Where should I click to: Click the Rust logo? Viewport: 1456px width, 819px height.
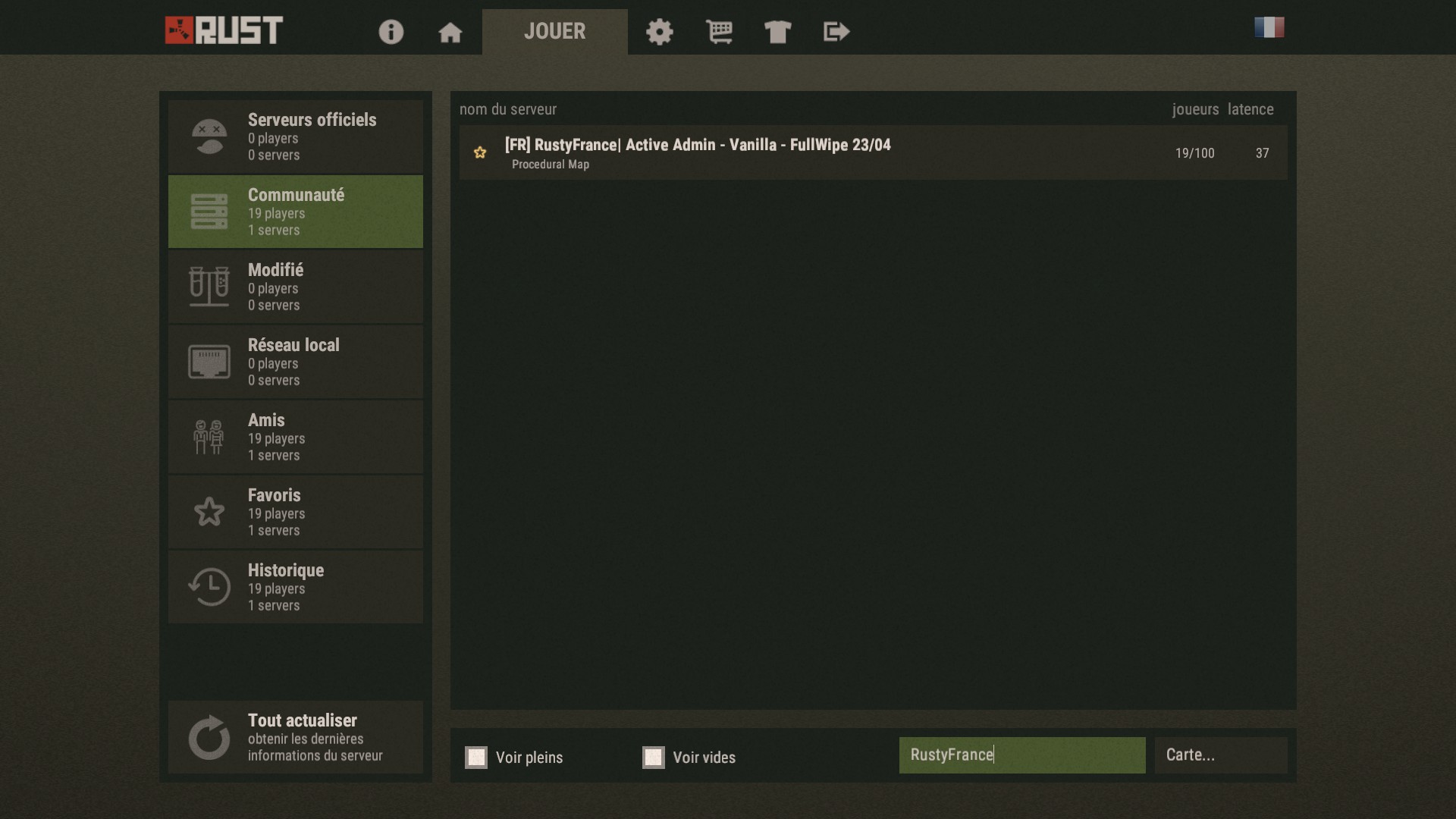224,30
